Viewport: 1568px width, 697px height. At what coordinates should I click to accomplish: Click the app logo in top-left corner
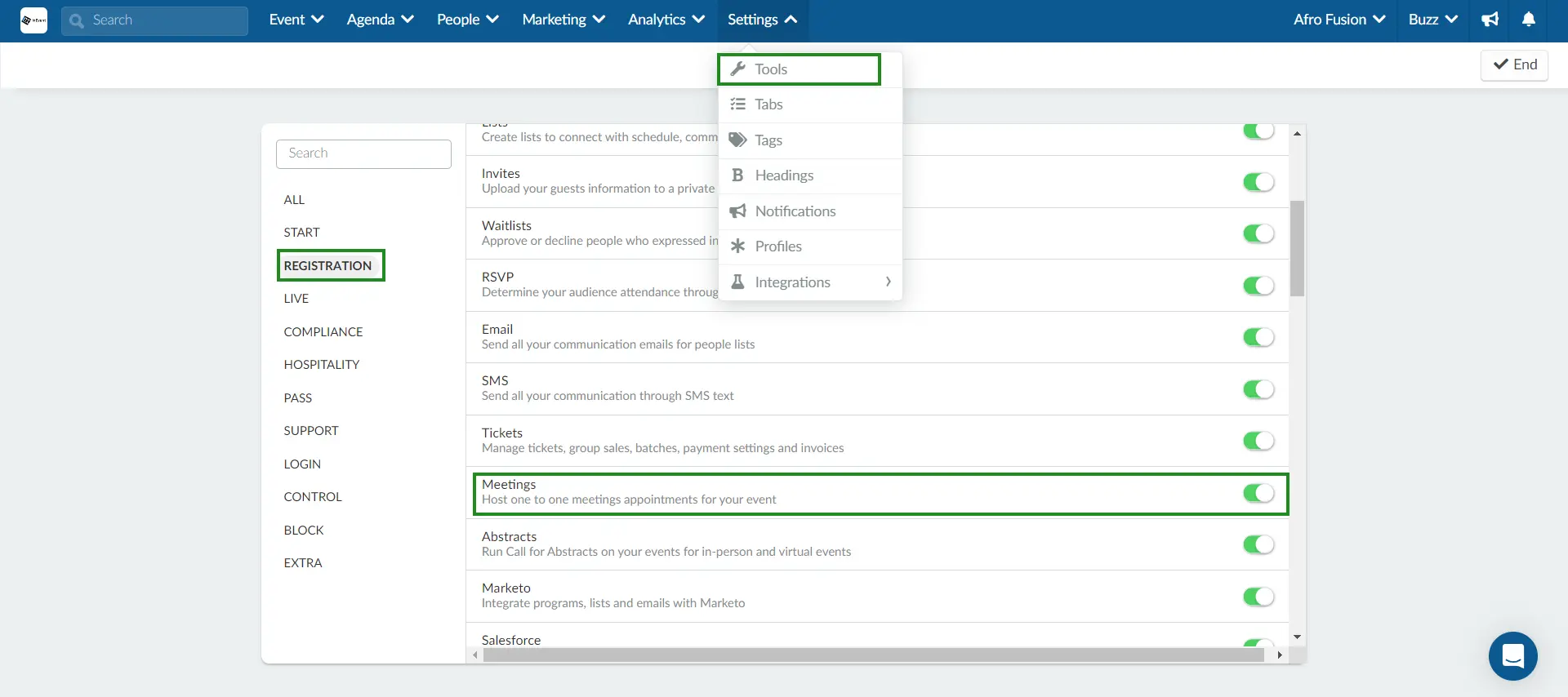(x=33, y=20)
